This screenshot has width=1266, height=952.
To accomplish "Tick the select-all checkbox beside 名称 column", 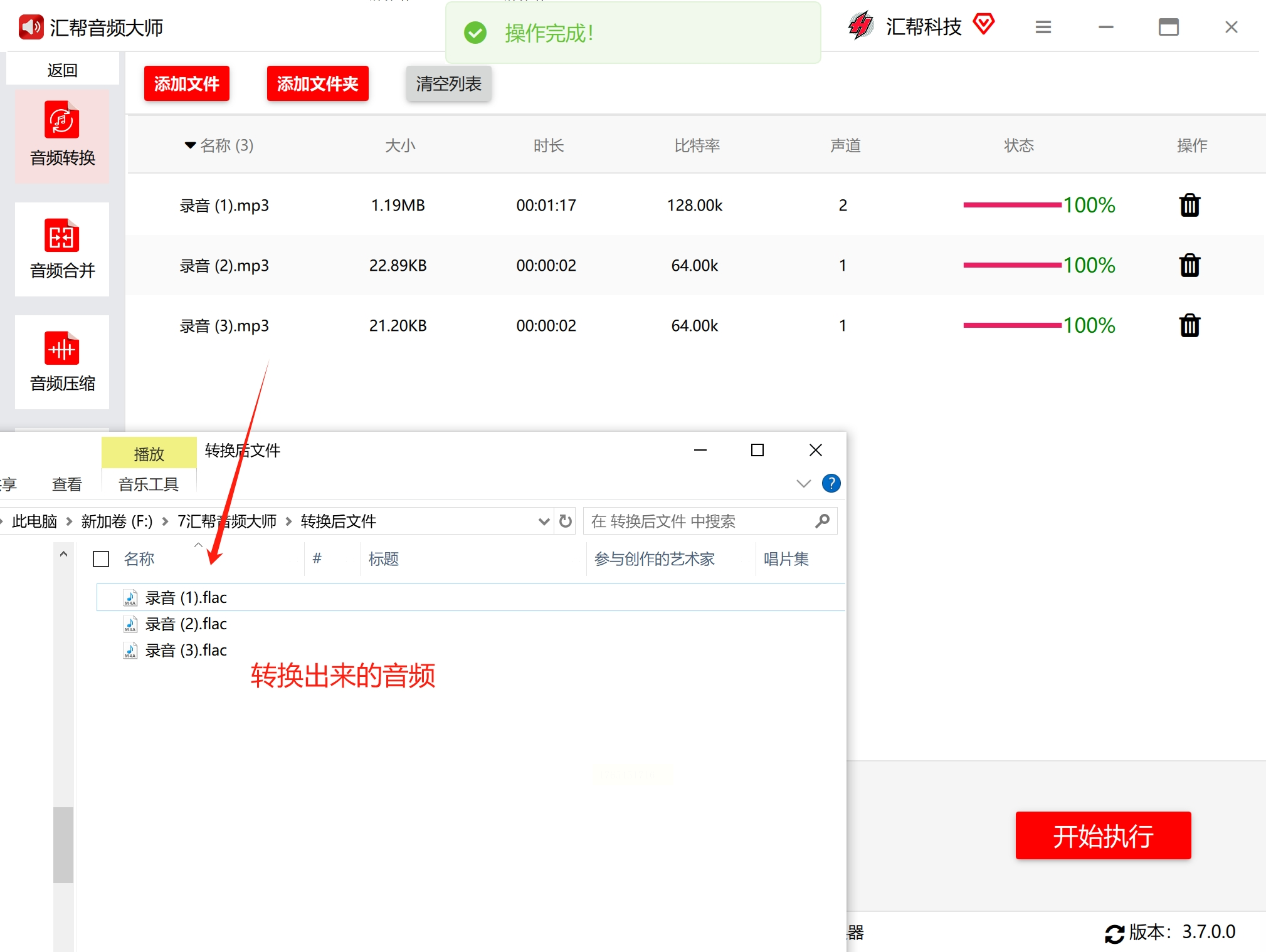I will [x=101, y=558].
